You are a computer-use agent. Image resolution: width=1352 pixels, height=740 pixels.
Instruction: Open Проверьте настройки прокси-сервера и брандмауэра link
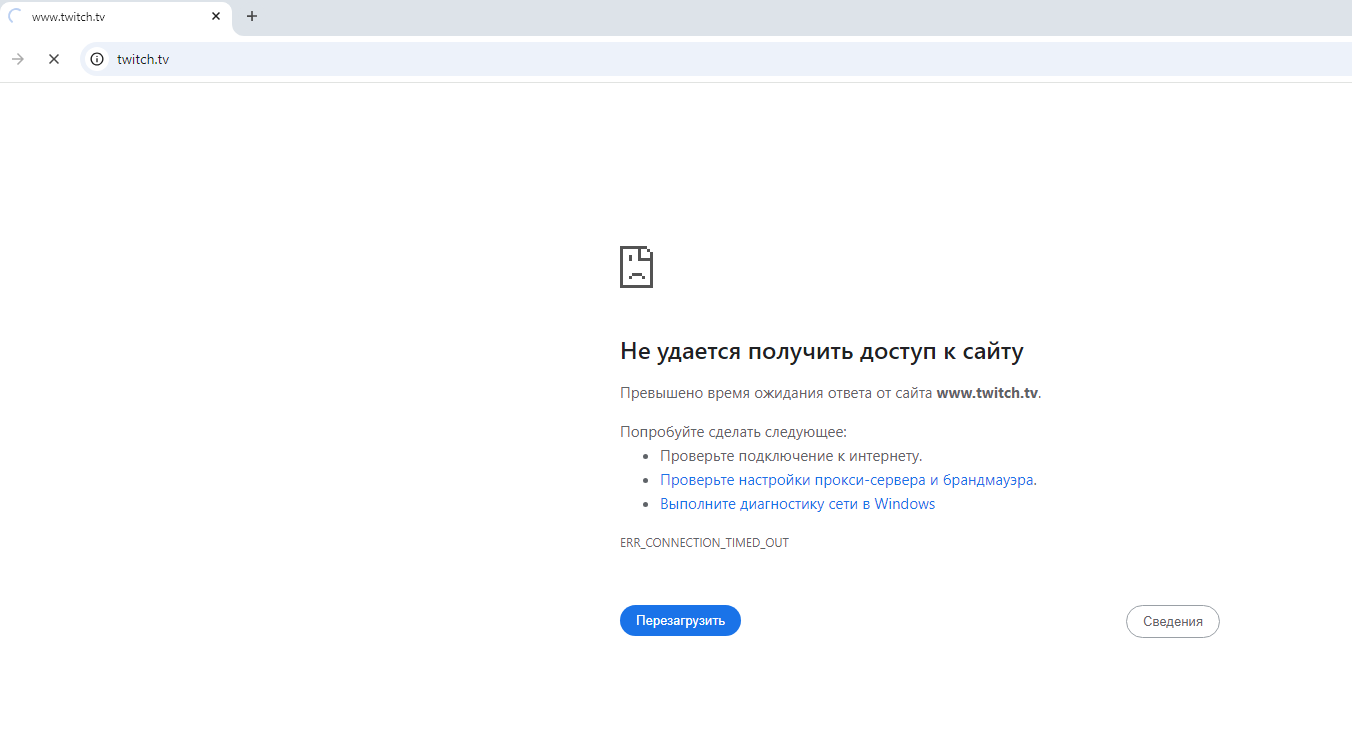tap(847, 480)
